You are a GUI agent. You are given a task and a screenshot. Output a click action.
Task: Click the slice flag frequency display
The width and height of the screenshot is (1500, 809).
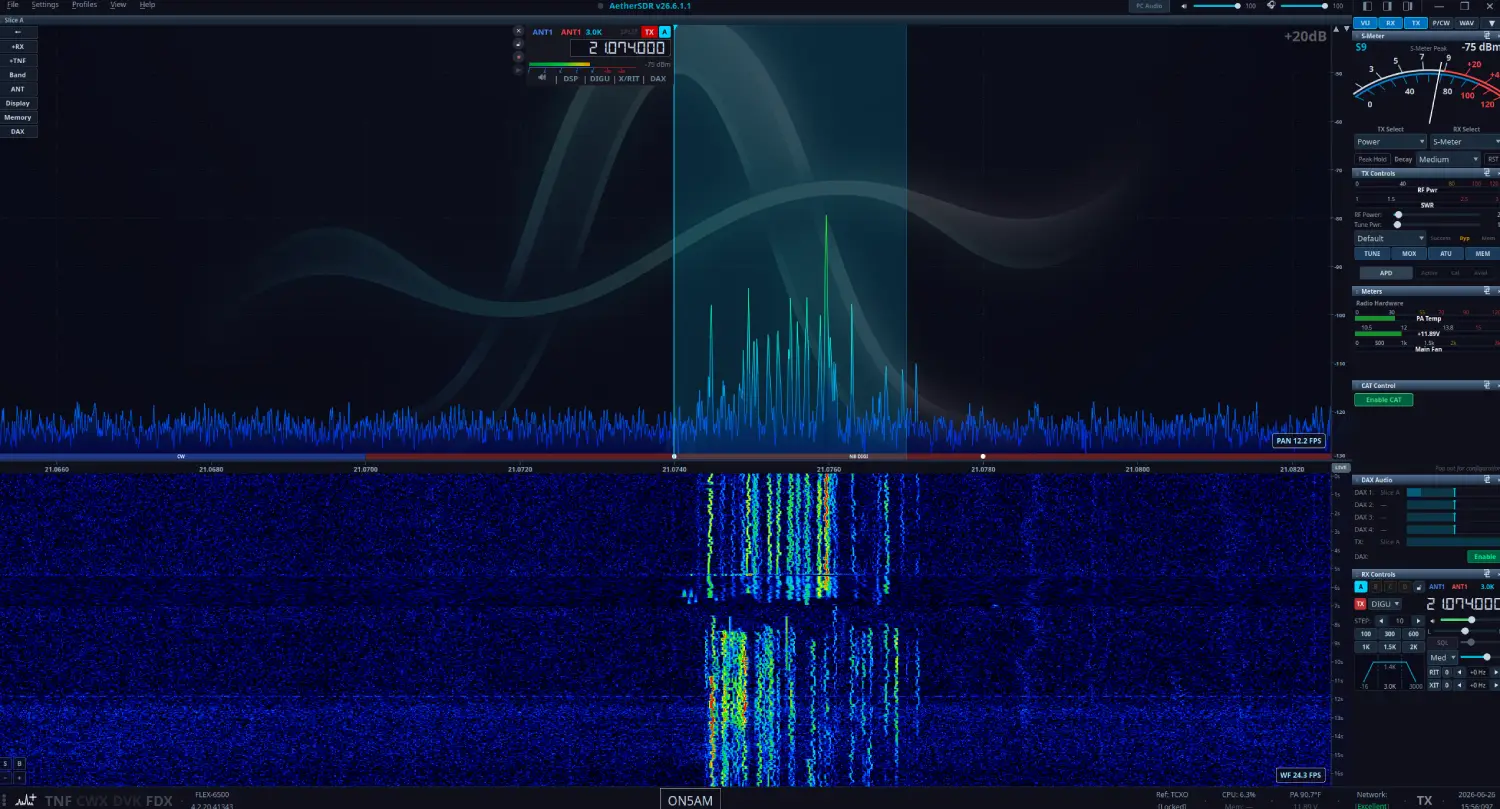point(619,48)
